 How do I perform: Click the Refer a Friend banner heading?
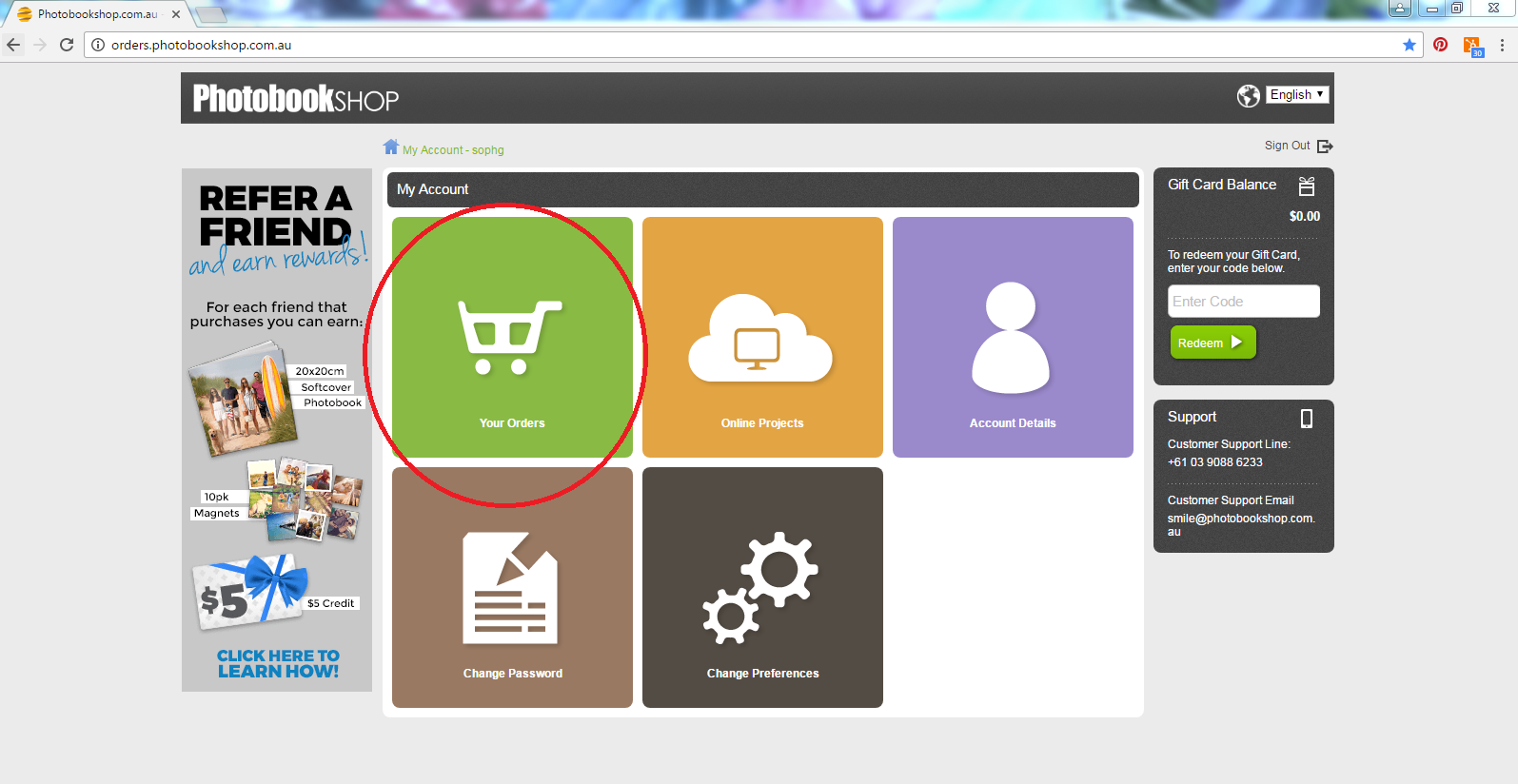pos(276,215)
